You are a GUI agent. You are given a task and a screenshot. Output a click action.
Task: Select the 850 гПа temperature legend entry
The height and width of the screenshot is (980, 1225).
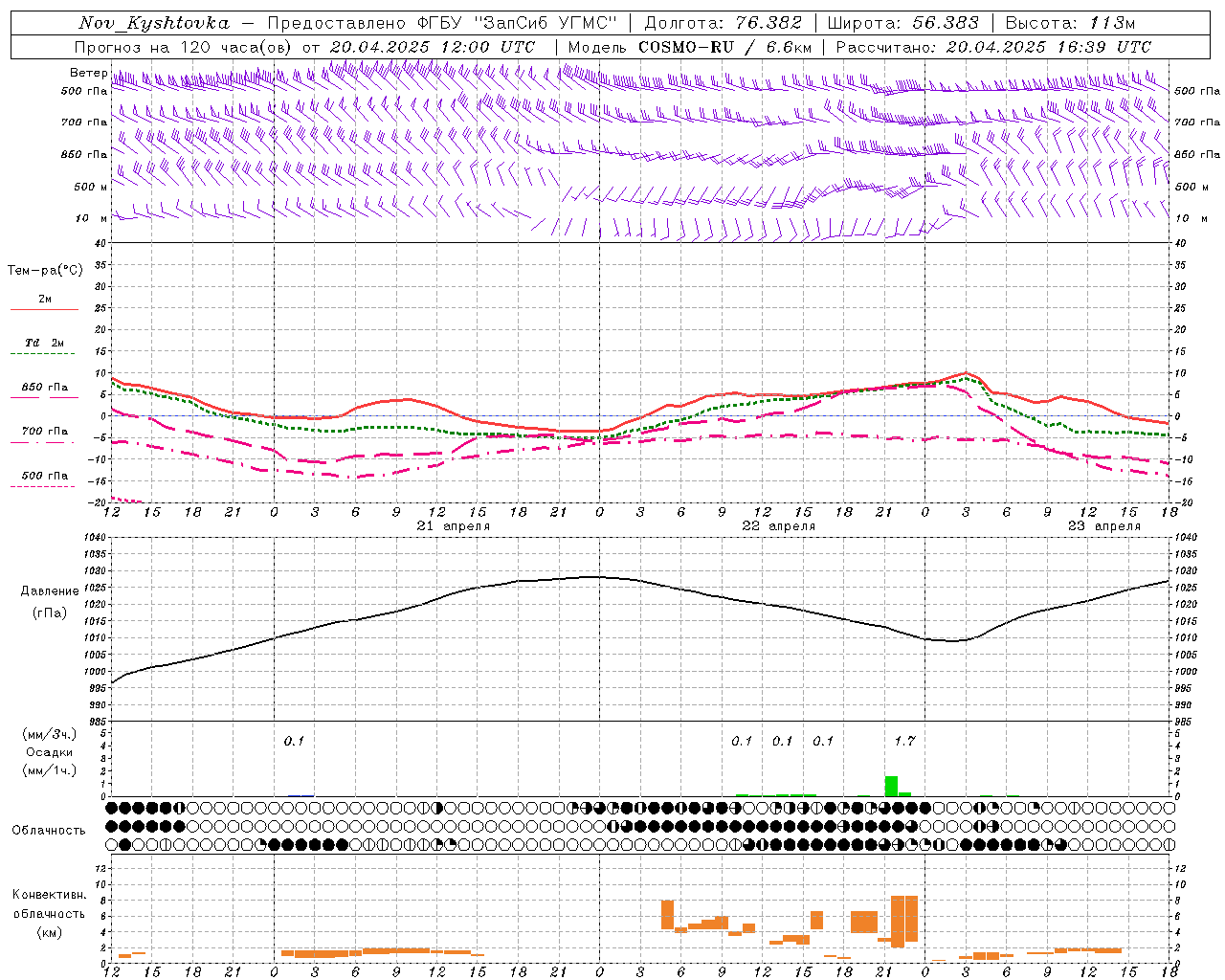(x=44, y=388)
